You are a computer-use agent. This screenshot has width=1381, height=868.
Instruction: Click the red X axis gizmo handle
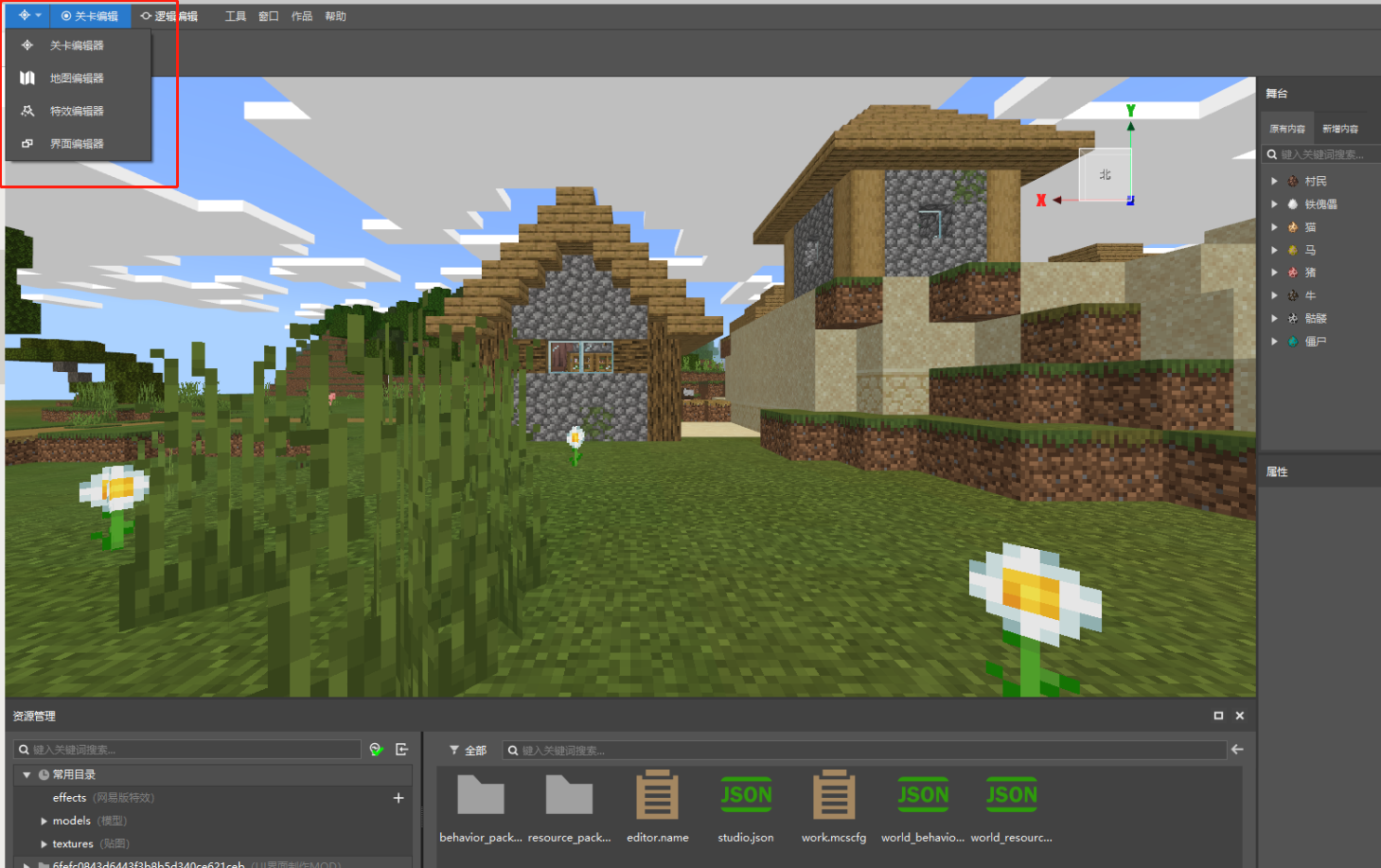[x=1041, y=200]
